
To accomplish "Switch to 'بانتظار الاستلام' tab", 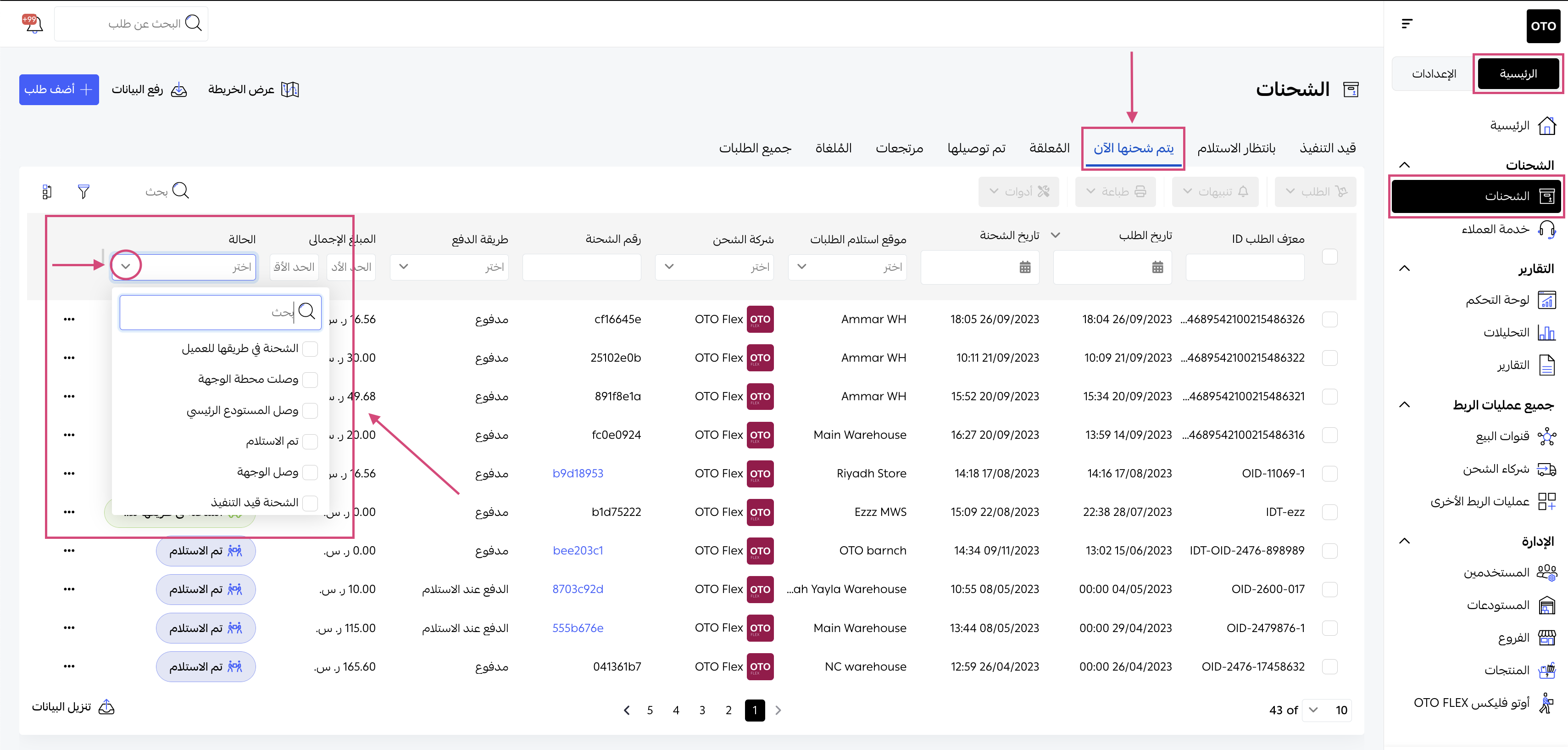I will (x=1236, y=148).
